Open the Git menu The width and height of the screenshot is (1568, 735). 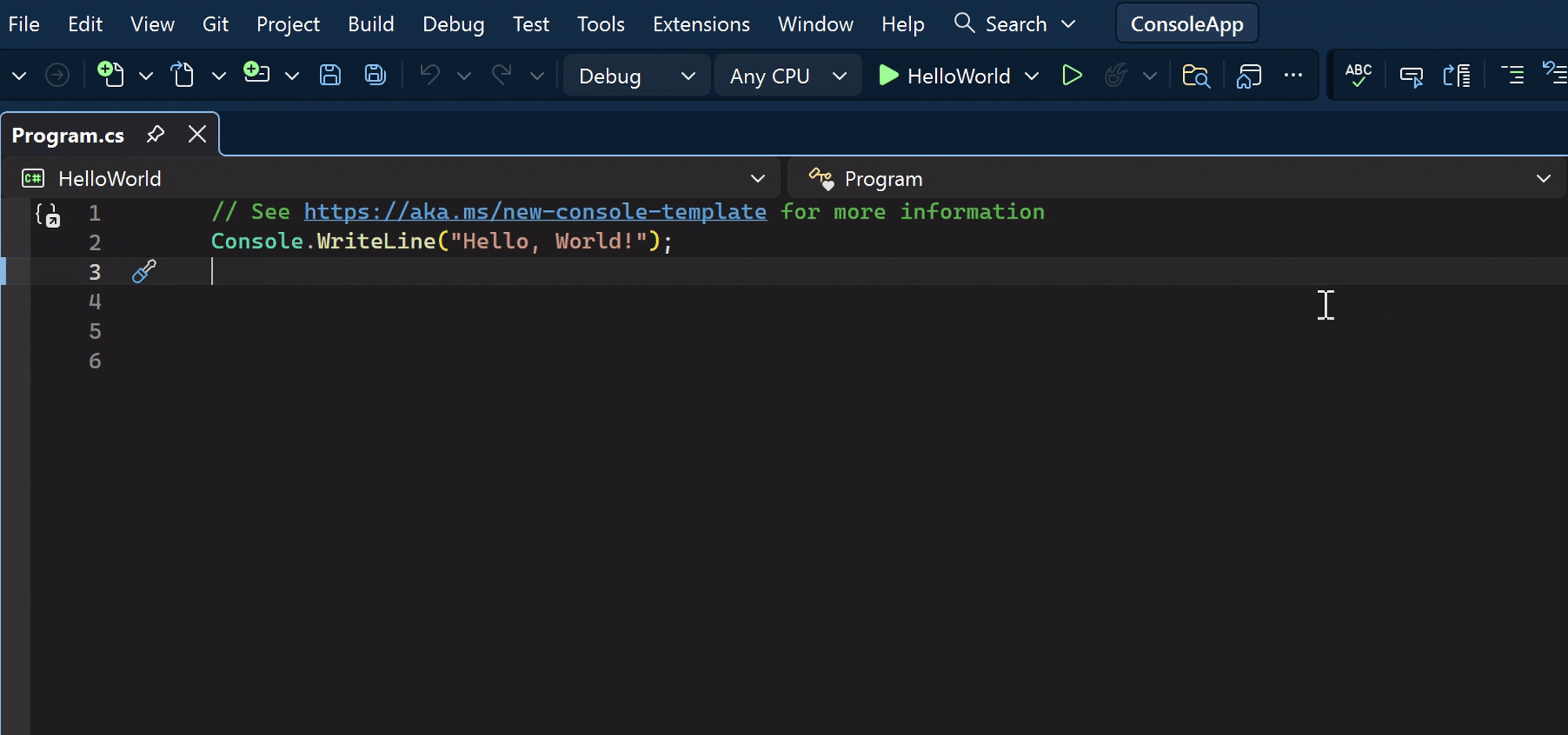tap(216, 24)
